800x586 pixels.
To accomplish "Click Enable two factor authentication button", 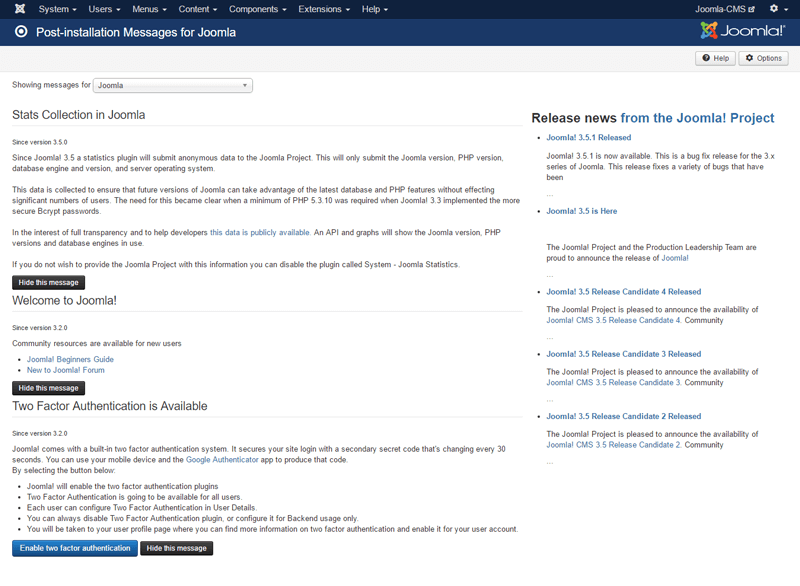I will [x=75, y=548].
